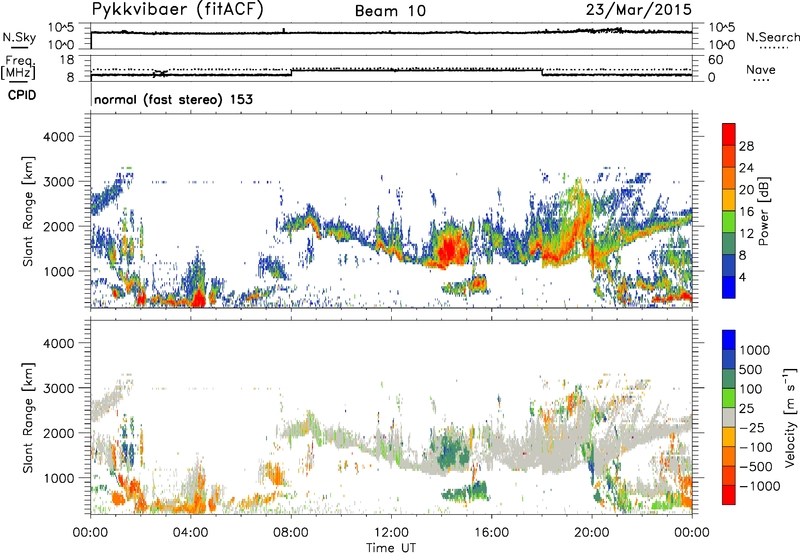Pick the grey Velocity swatch between -25 and 25
The height and width of the screenshot is (554, 800).
click(729, 417)
